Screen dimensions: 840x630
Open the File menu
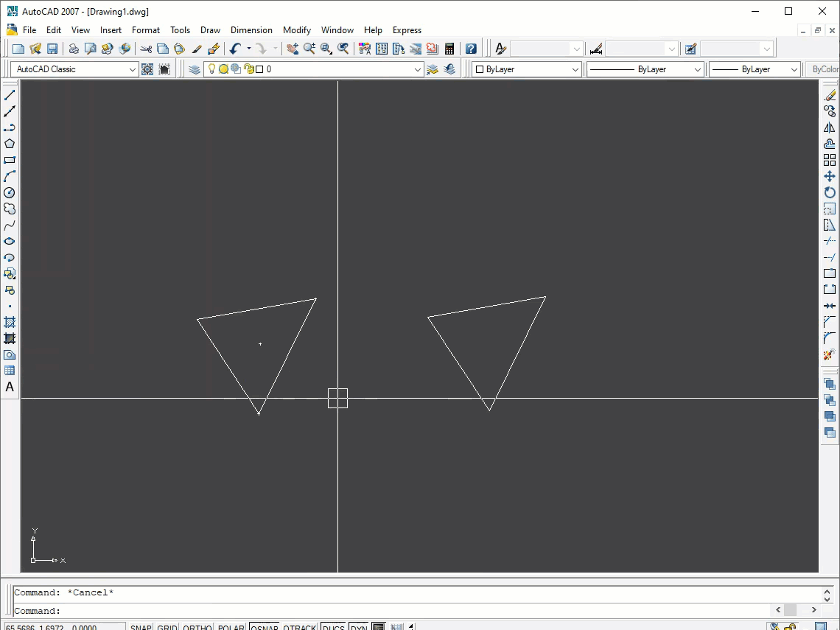[x=29, y=30]
